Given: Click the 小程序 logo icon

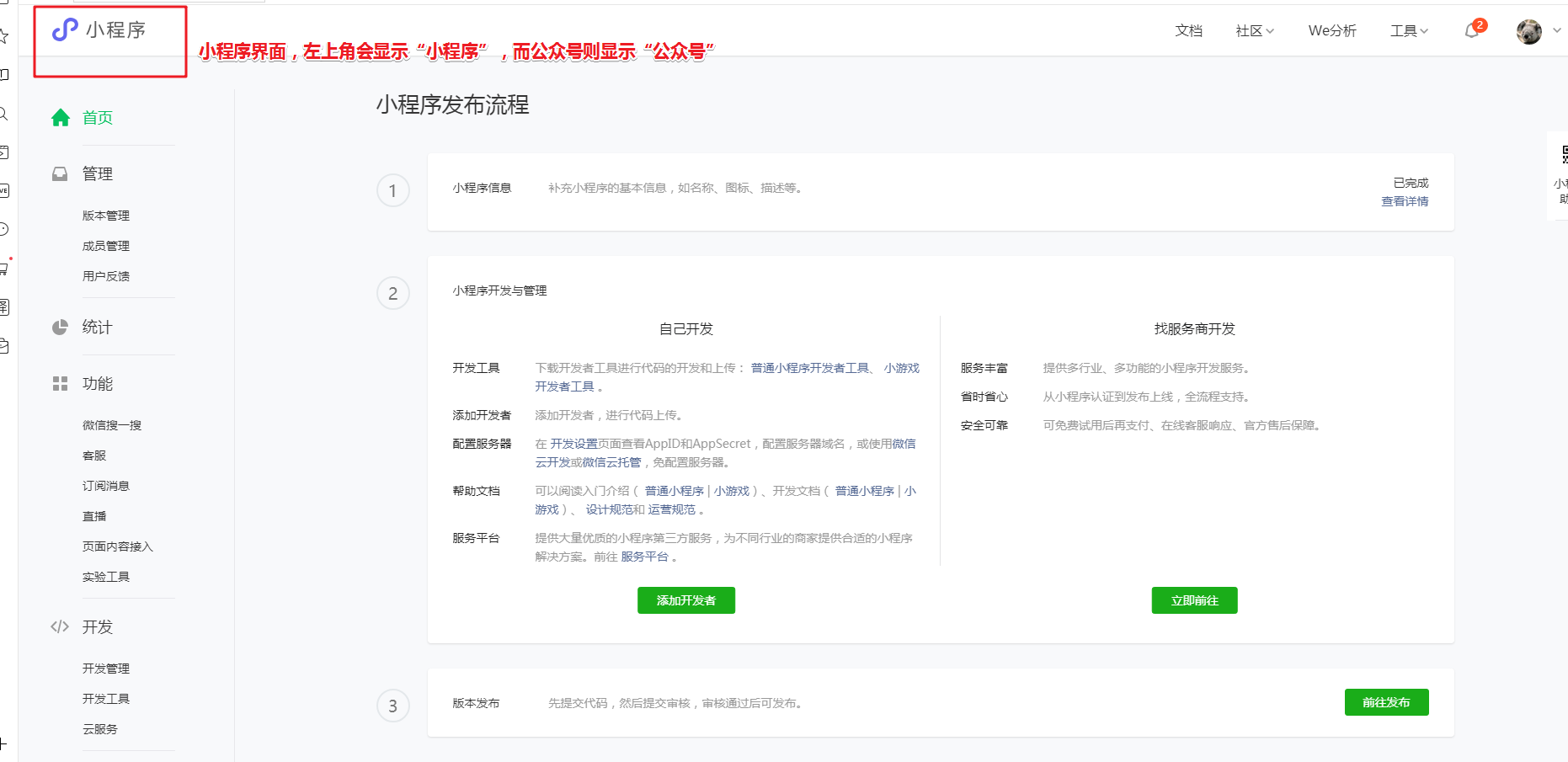Looking at the screenshot, I should (65, 30).
